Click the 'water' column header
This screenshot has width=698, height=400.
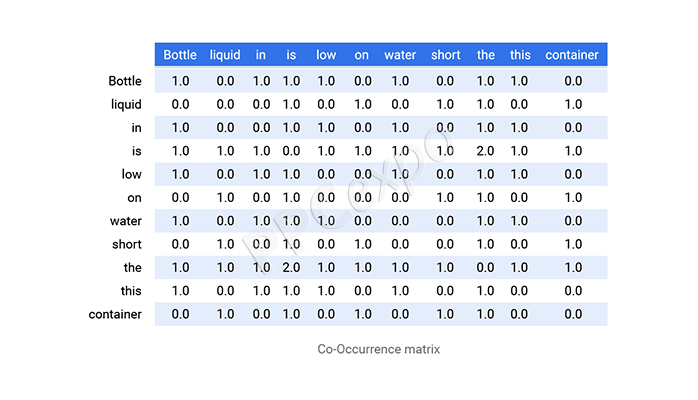pos(400,55)
